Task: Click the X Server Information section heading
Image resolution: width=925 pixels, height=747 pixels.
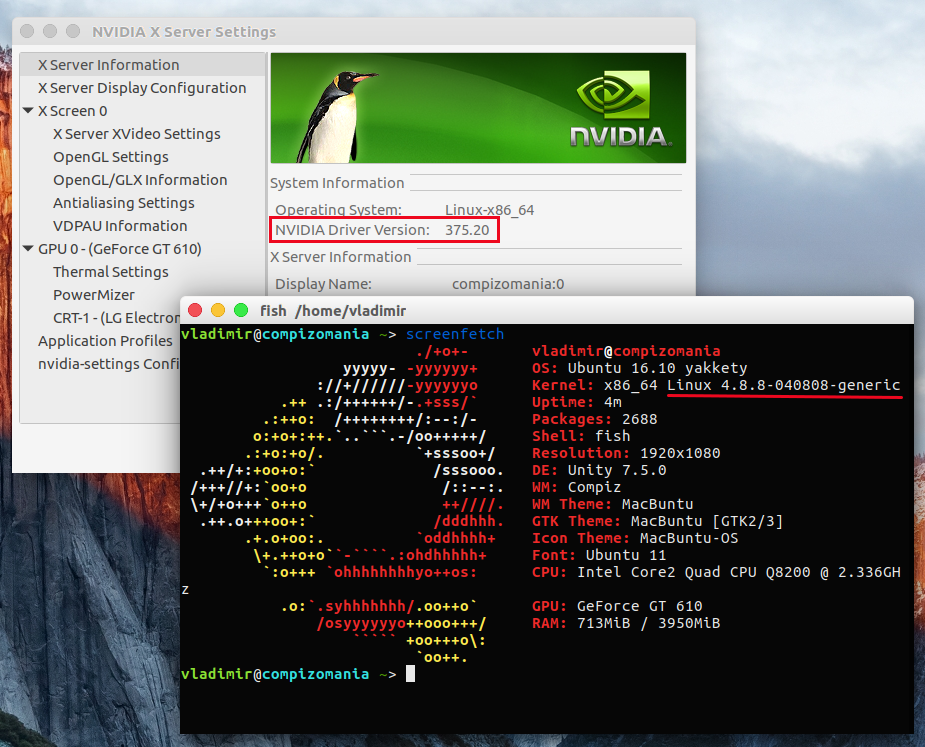Action: pyautogui.click(x=340, y=257)
